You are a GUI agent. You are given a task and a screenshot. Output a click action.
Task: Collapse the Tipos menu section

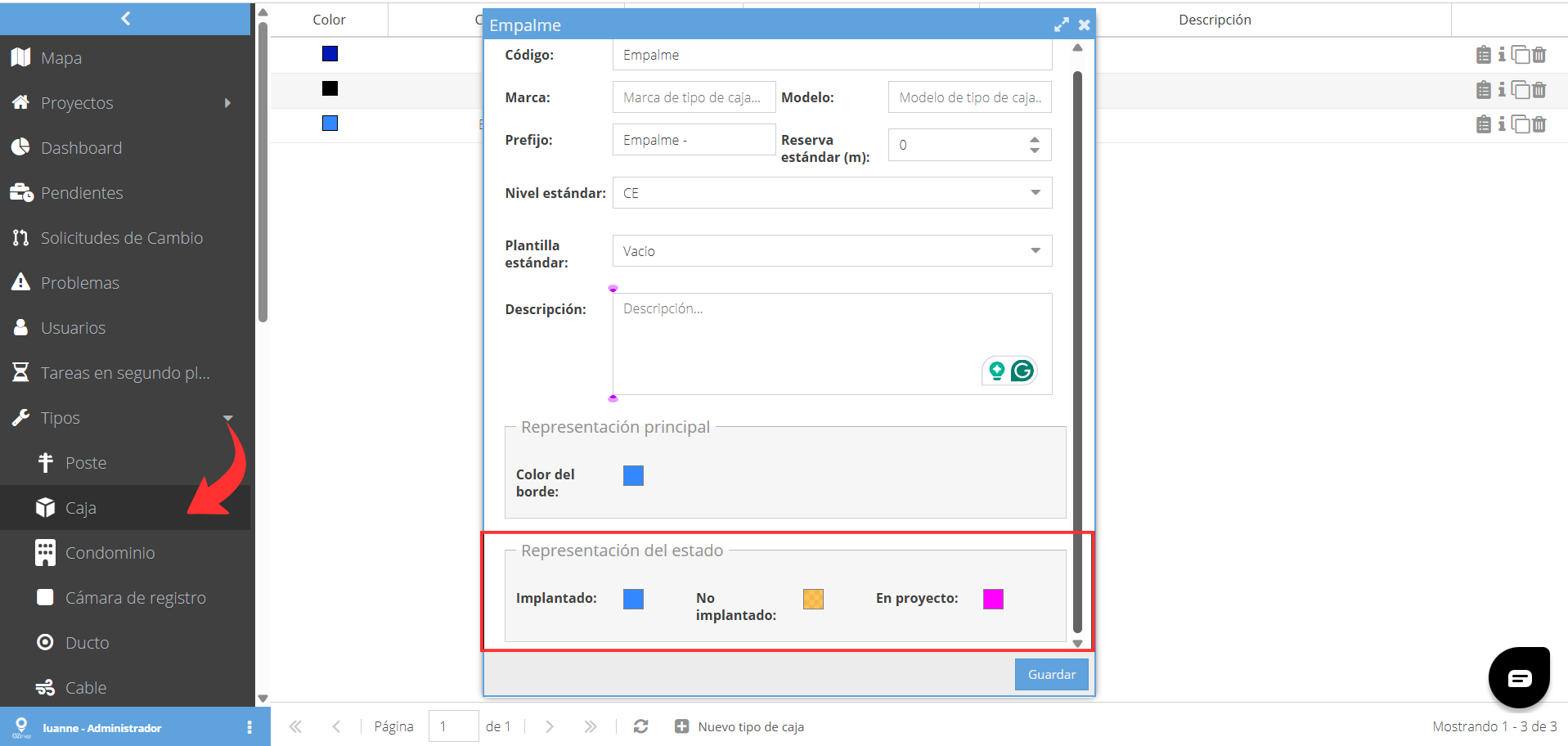(227, 418)
